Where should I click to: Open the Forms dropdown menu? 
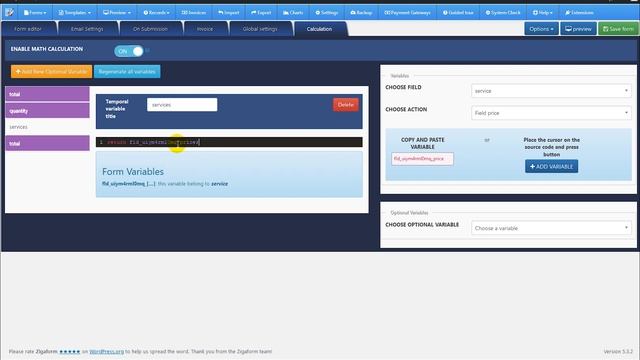[35, 13]
